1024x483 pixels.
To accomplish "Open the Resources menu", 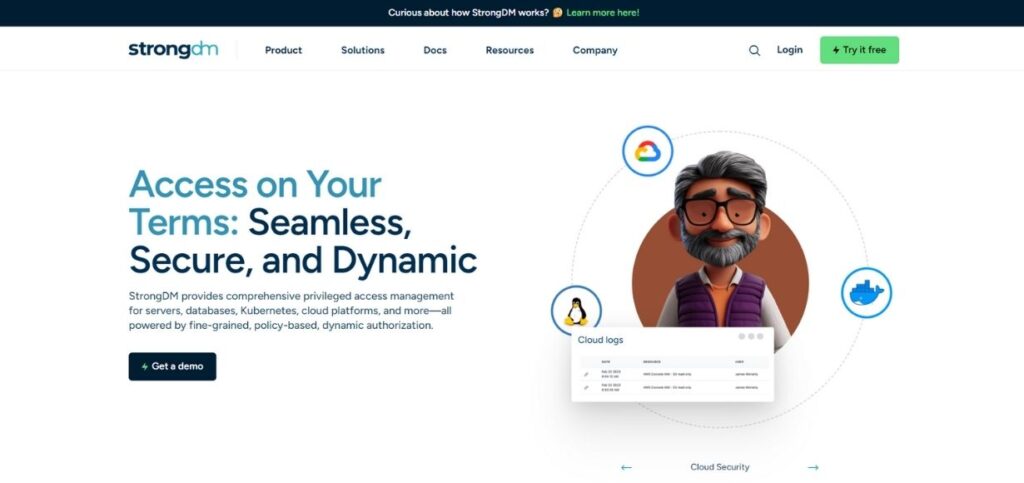I will click(x=509, y=50).
